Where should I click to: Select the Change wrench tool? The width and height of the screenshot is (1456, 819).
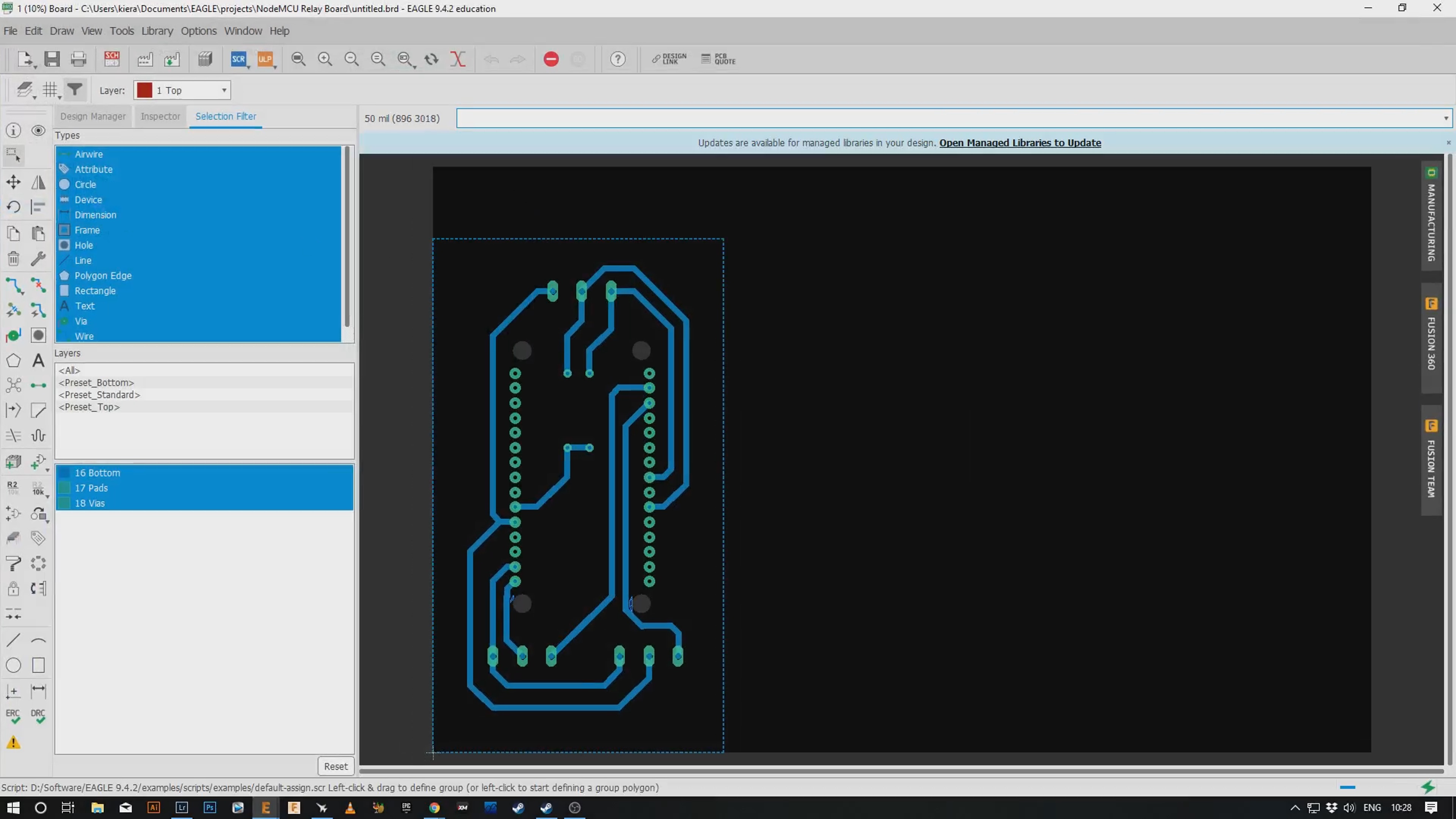point(38,259)
